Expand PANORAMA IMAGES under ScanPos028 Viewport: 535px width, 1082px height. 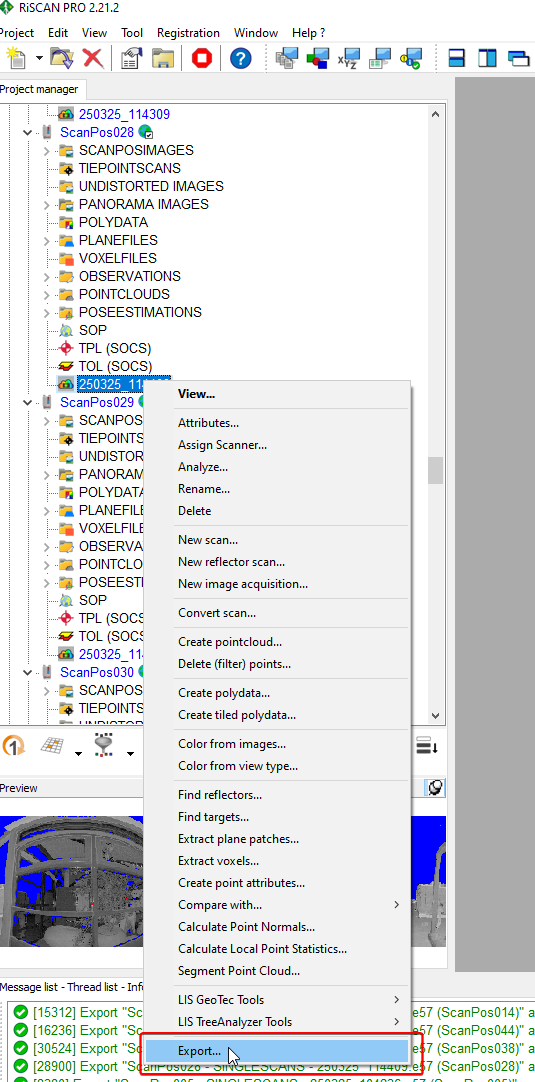(46, 204)
